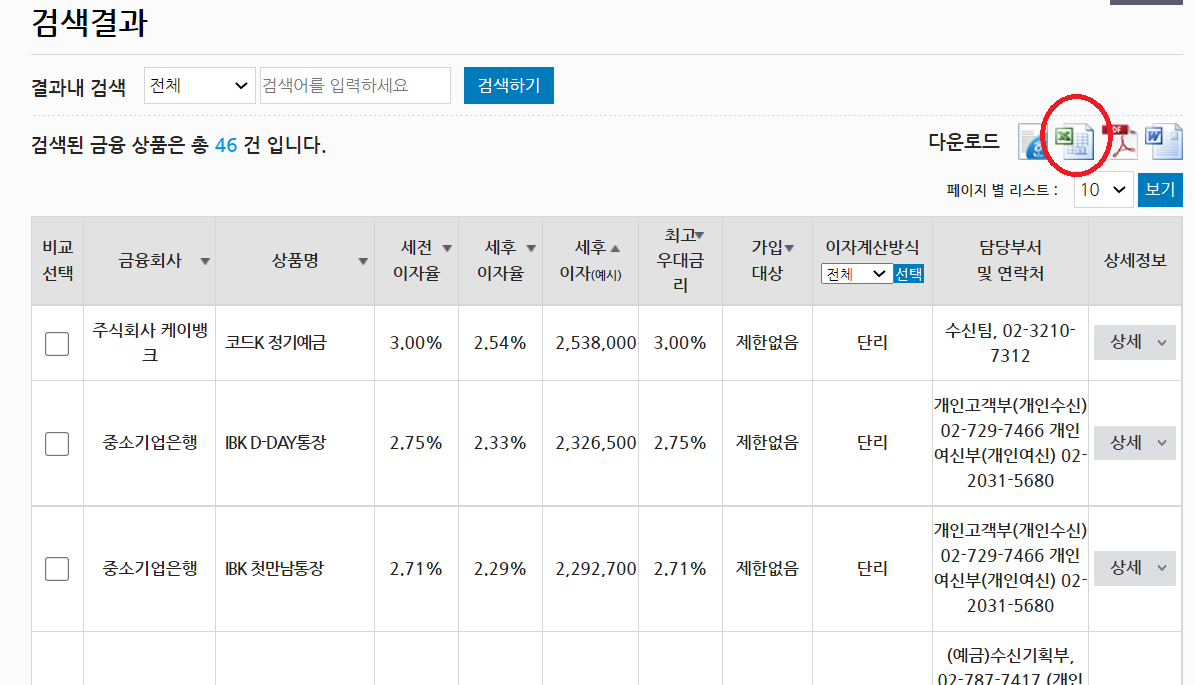Sort by 세후 이자율 arrow
The height and width of the screenshot is (685, 1195).
click(x=531, y=248)
